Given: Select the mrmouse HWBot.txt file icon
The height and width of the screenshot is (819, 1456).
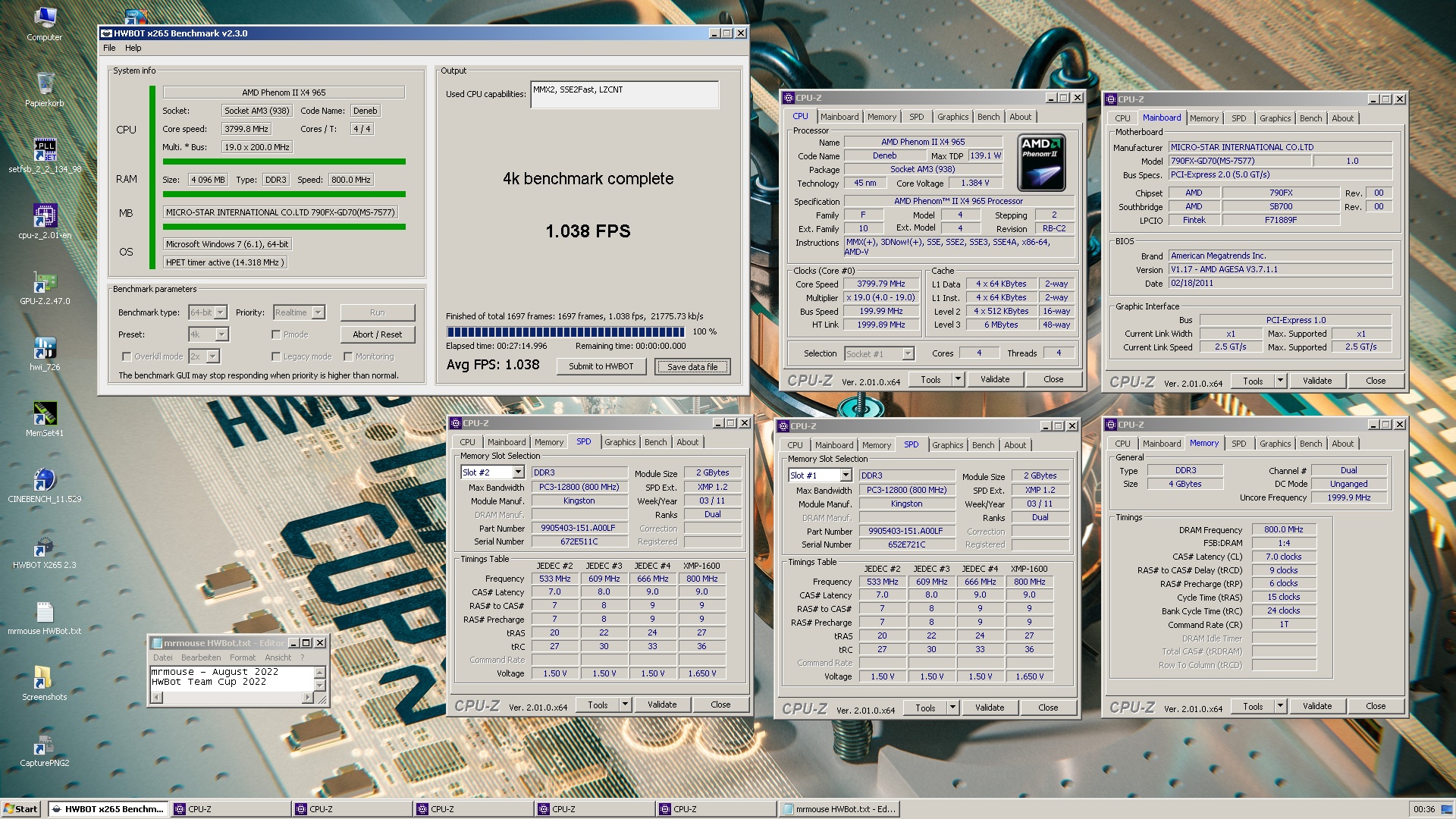Looking at the screenshot, I should click(x=44, y=617).
